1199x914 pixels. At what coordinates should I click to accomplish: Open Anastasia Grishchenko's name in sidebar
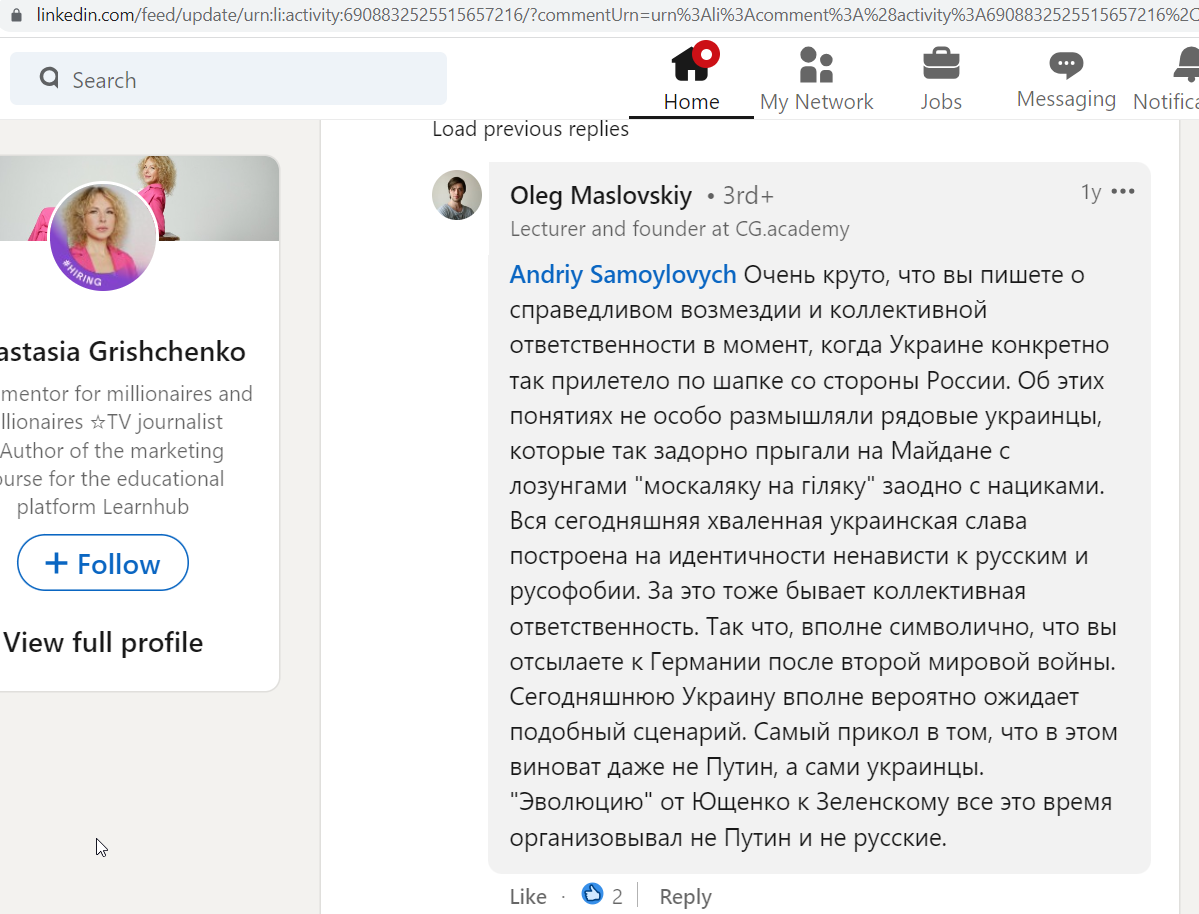[122, 351]
